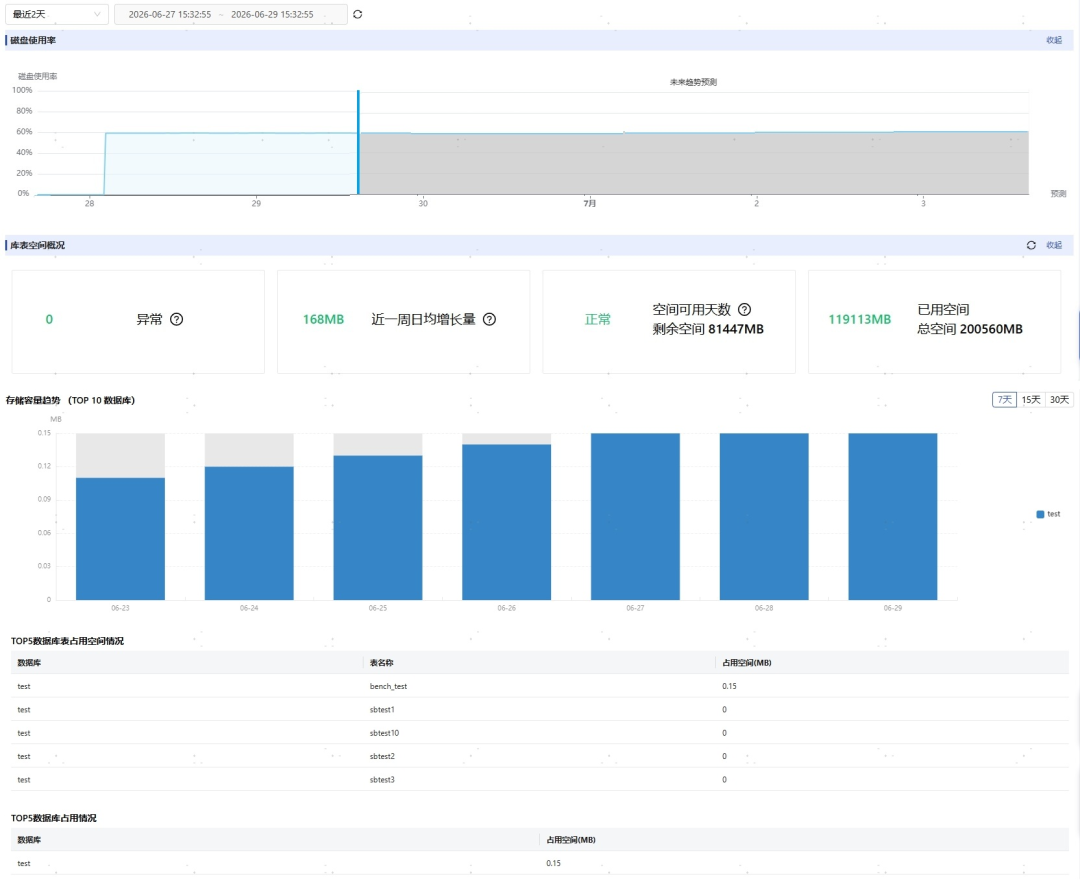Switch the storage trend to 7天
Viewport: 1080px width, 881px height.
click(1004, 400)
